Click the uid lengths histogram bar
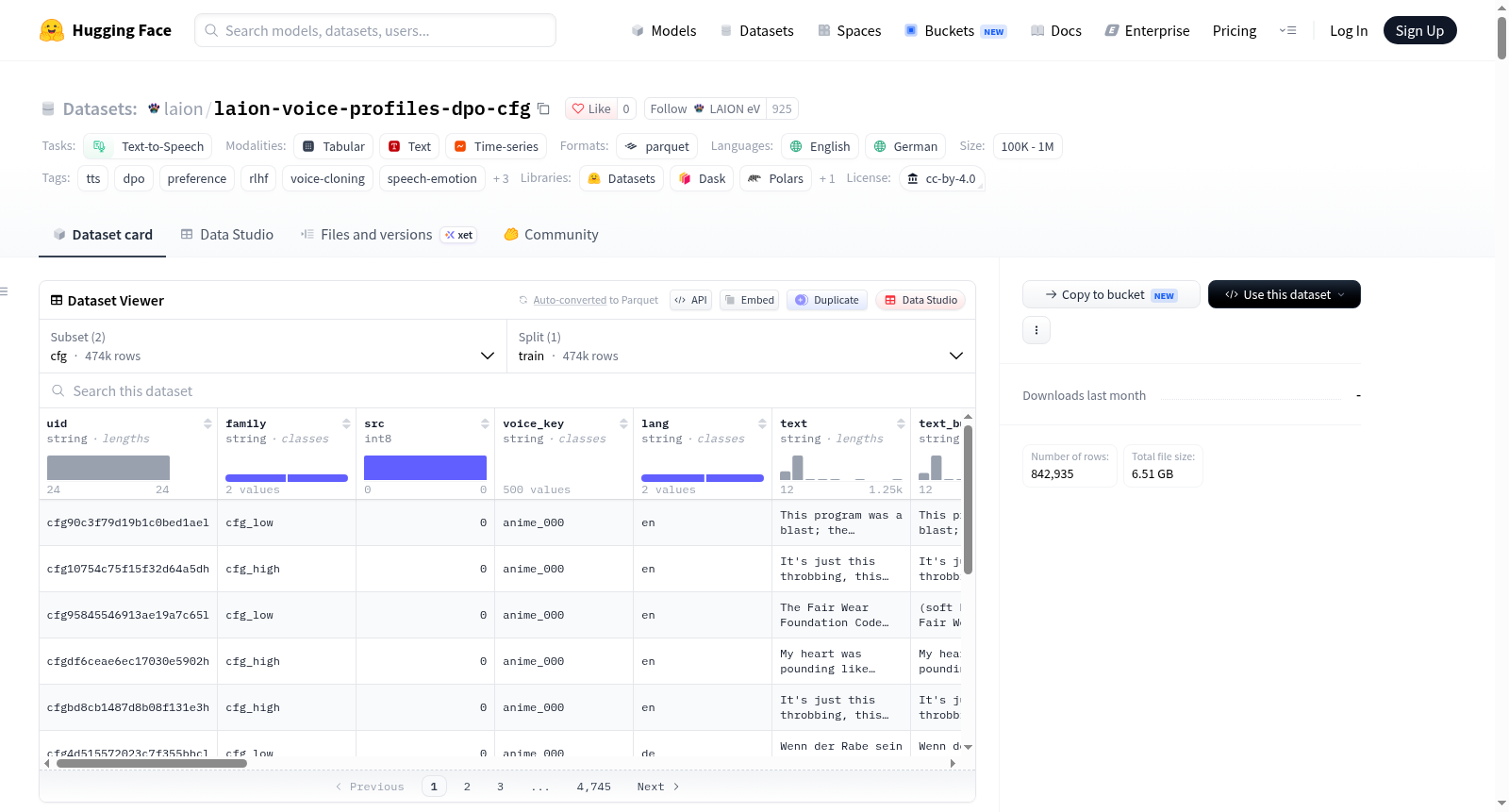The height and width of the screenshot is (812, 1509). click(x=108, y=468)
